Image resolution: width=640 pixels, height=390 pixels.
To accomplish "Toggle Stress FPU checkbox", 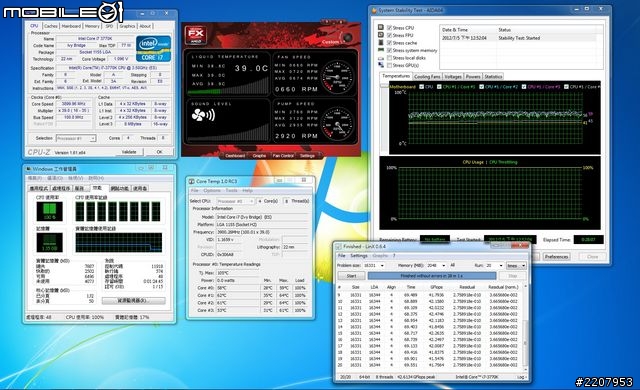I will 389,35.
